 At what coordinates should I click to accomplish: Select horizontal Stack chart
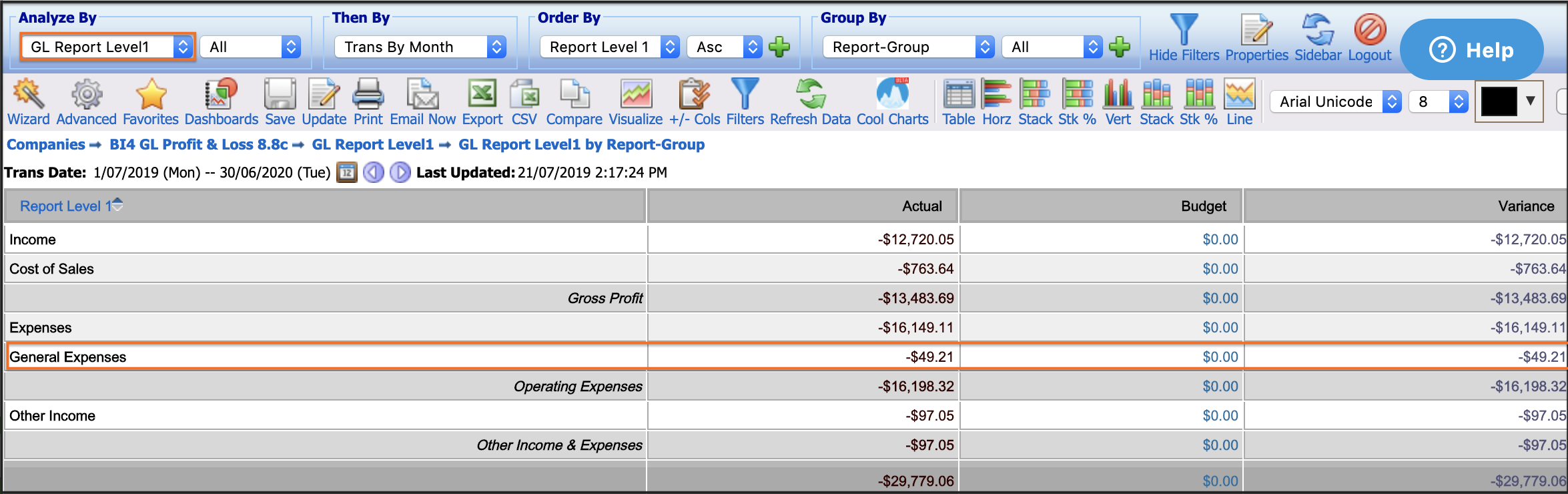[x=1035, y=101]
